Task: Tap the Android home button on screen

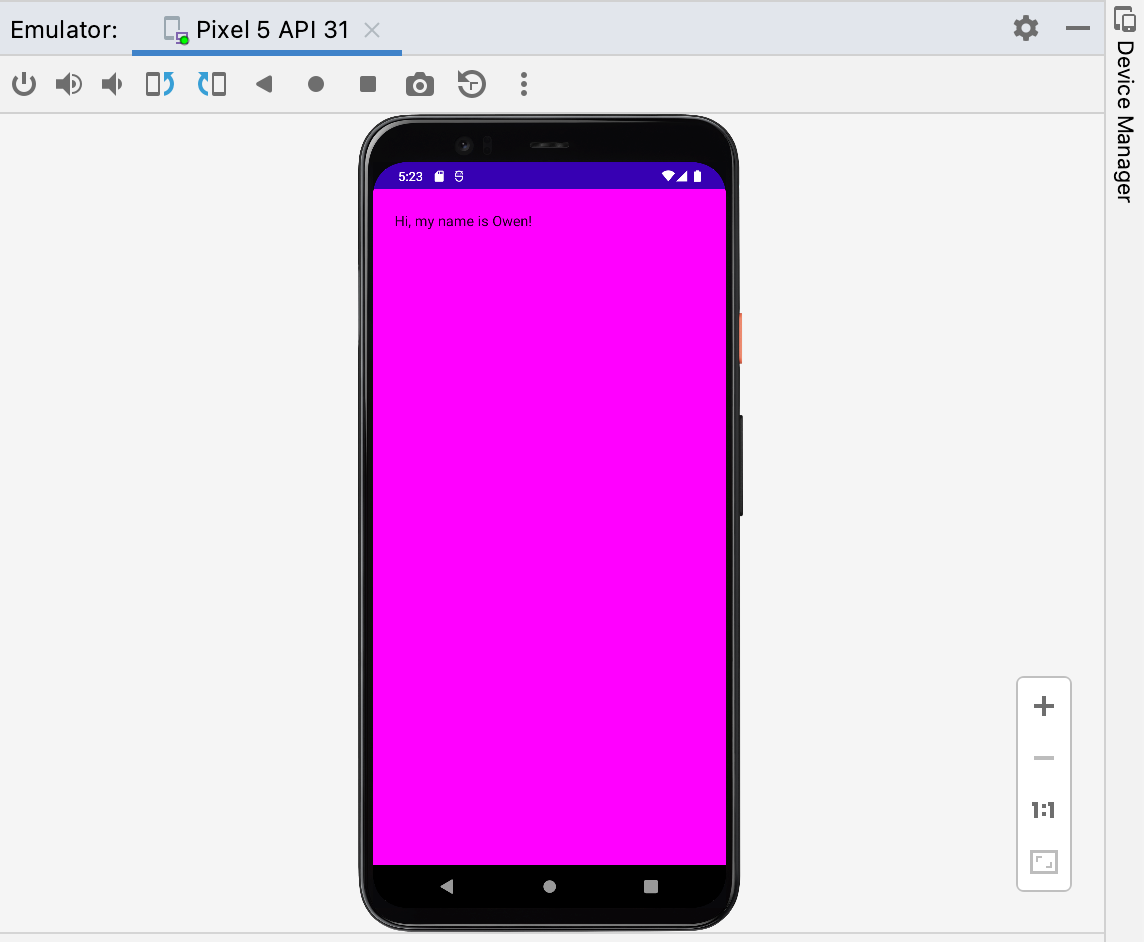Action: (x=548, y=886)
